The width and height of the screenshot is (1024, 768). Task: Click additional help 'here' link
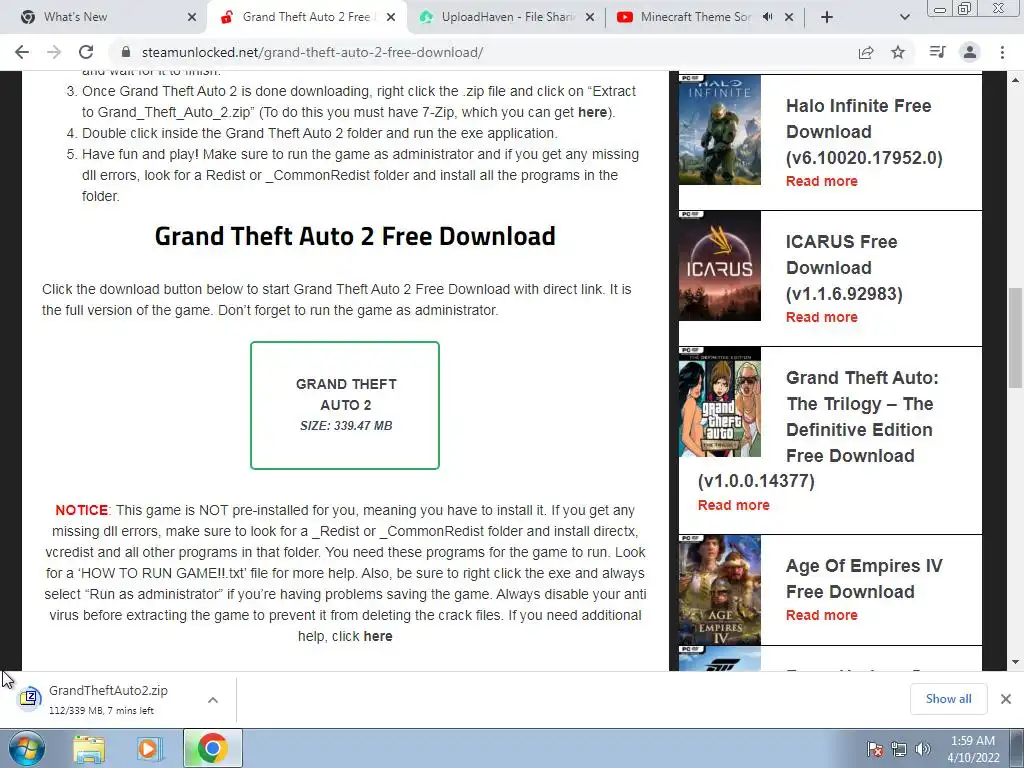(x=377, y=636)
